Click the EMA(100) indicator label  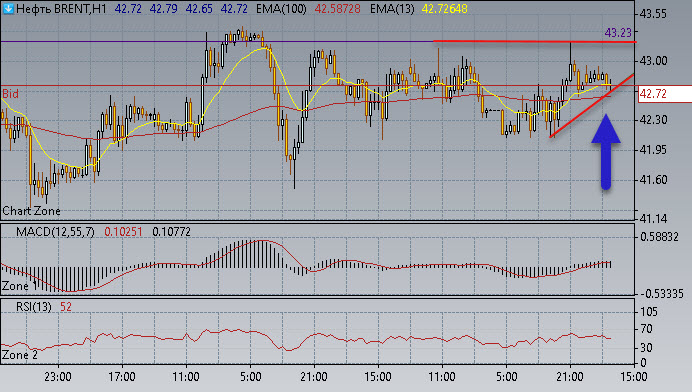(x=281, y=9)
